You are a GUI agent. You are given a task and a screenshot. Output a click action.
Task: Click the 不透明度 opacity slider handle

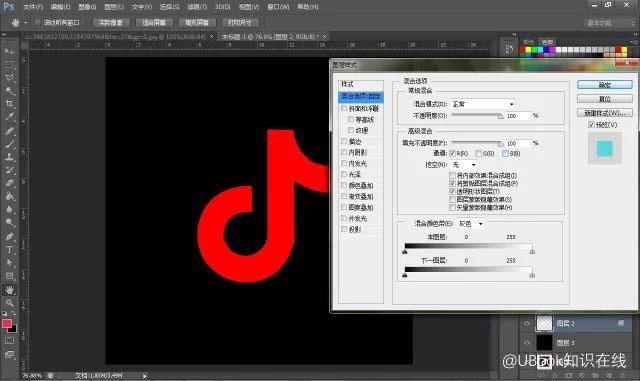(x=500, y=116)
